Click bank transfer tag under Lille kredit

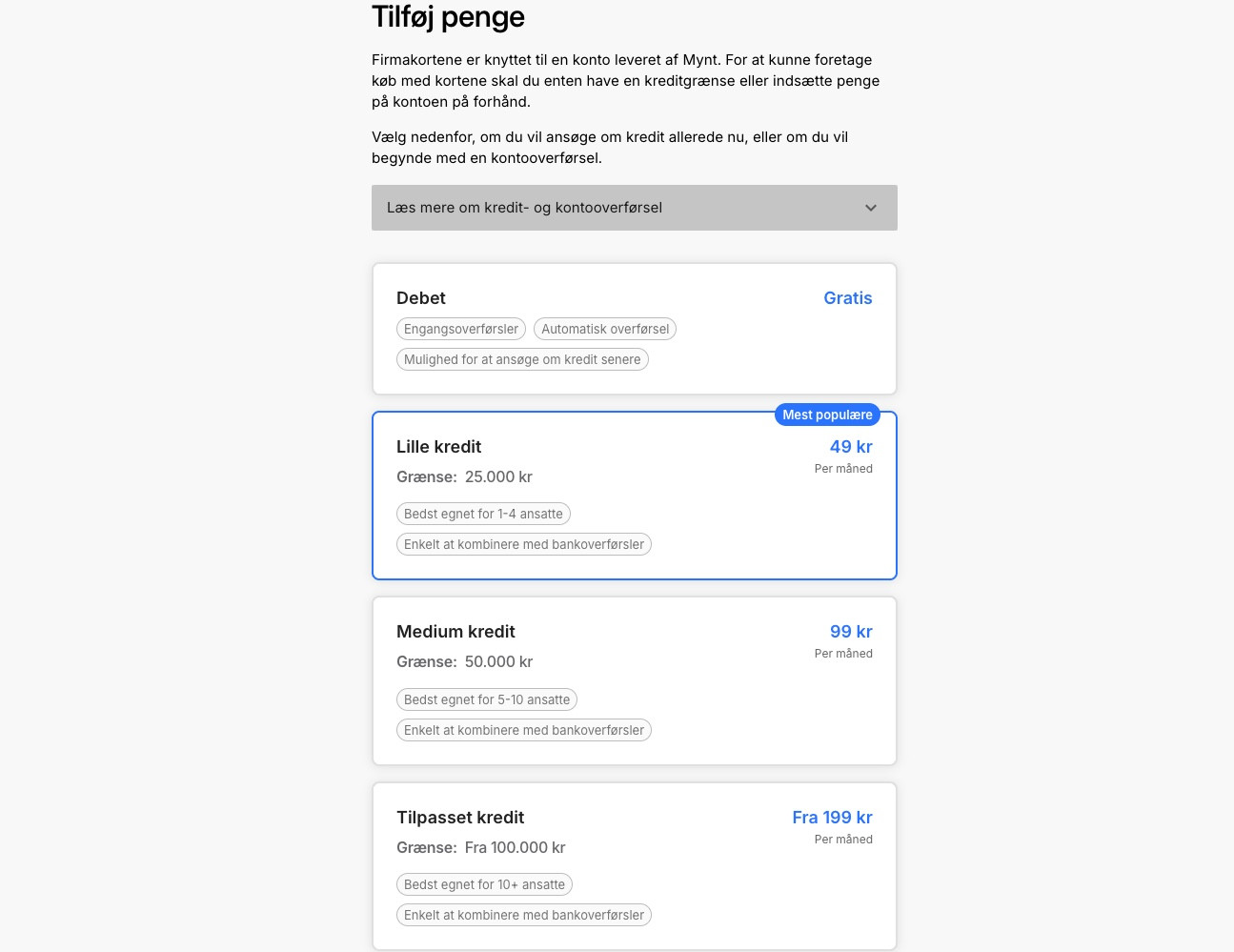(524, 544)
